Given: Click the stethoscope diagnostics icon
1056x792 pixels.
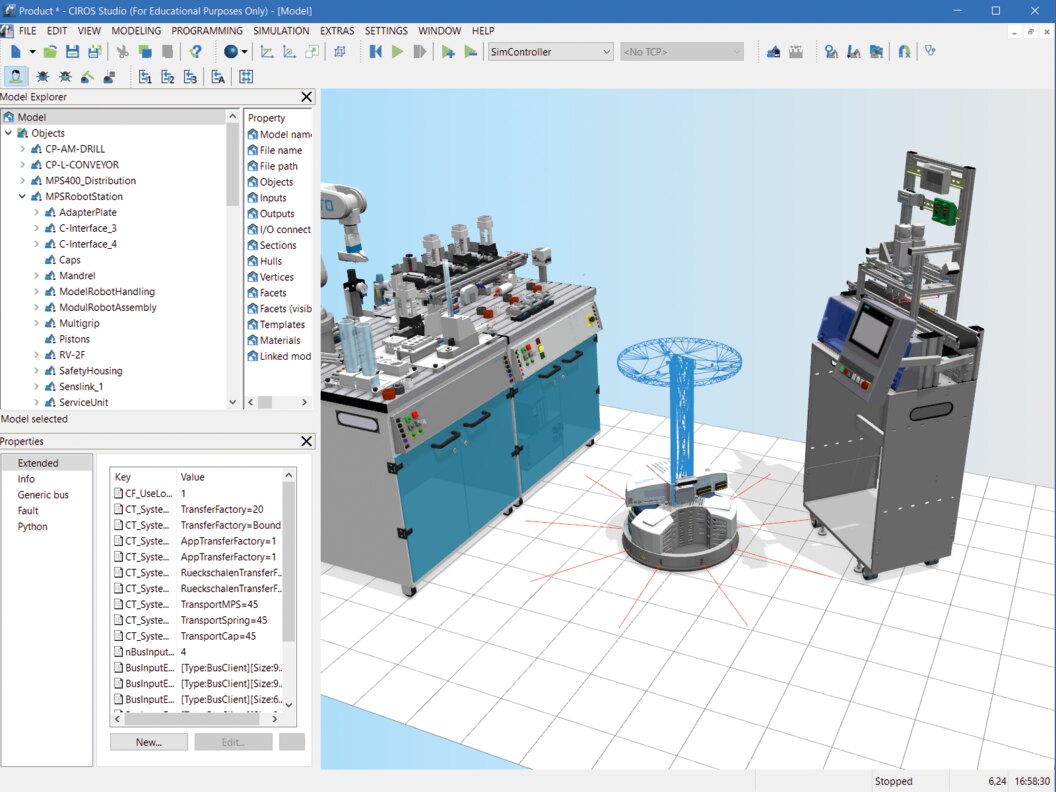Looking at the screenshot, I should tap(929, 52).
